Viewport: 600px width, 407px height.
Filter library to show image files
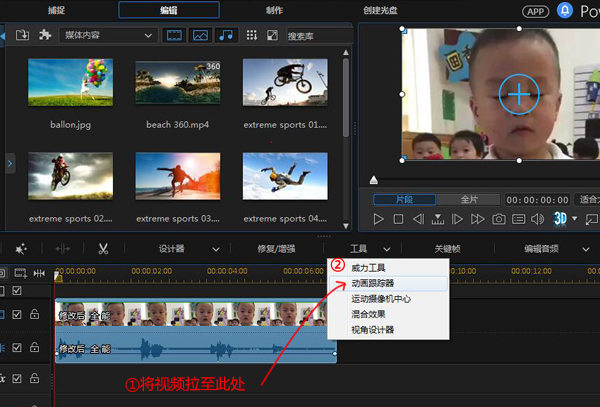(x=200, y=36)
